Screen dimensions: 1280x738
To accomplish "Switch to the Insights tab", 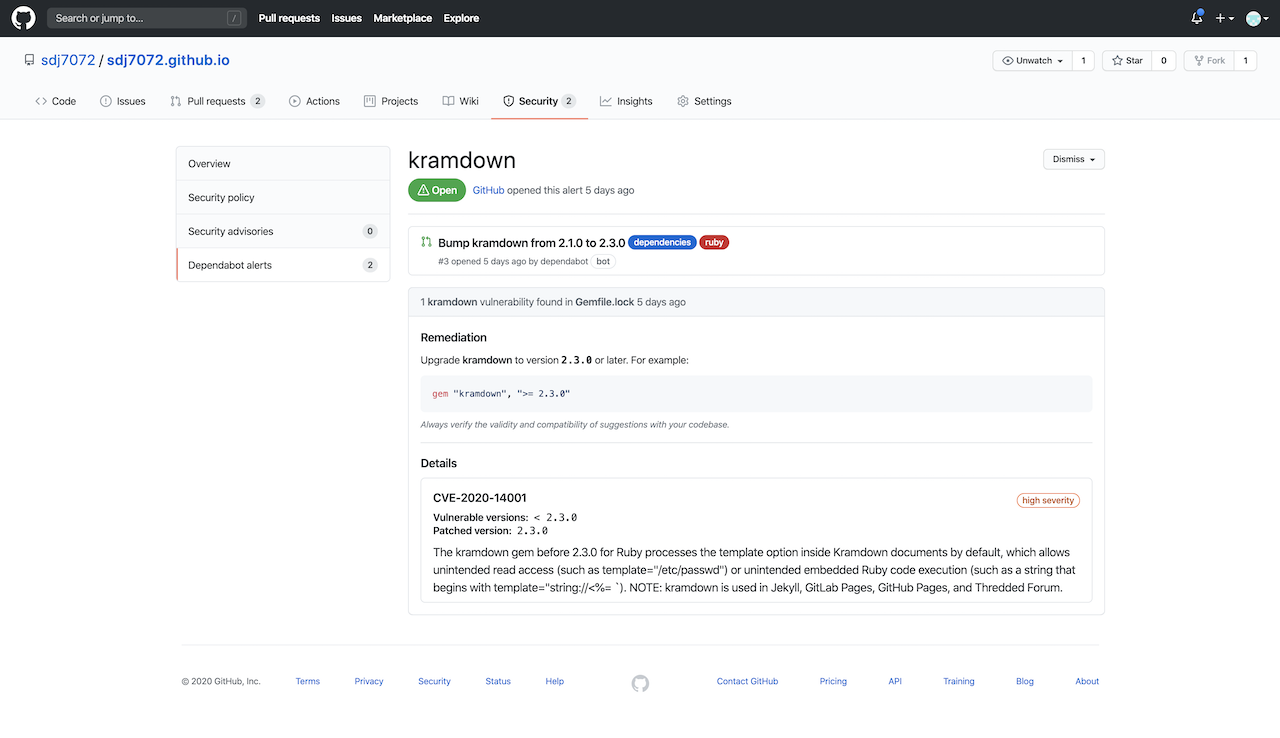I will [x=626, y=101].
